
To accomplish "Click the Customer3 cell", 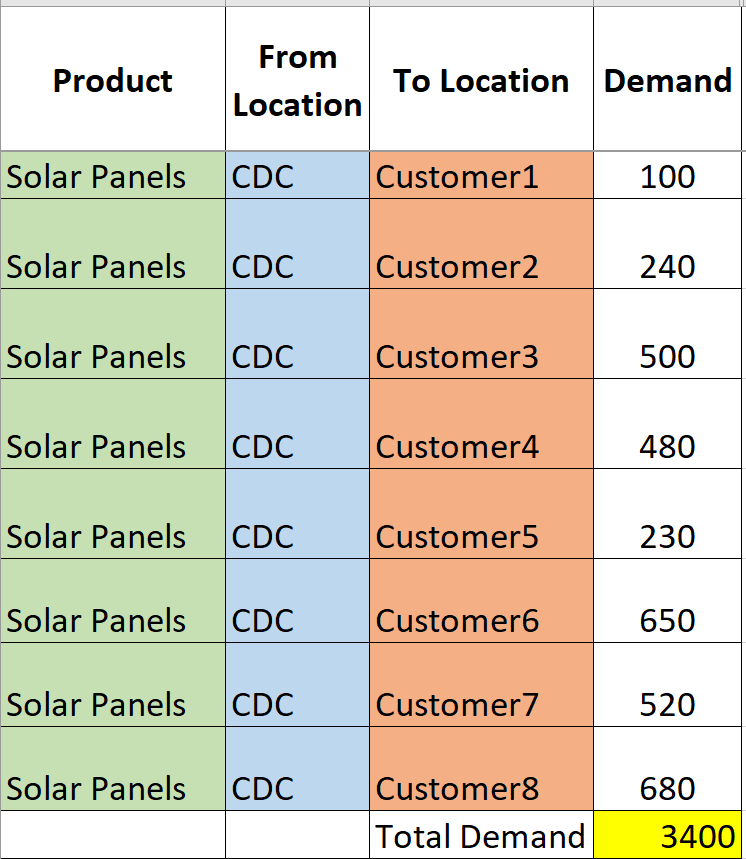I will pyautogui.click(x=481, y=334).
